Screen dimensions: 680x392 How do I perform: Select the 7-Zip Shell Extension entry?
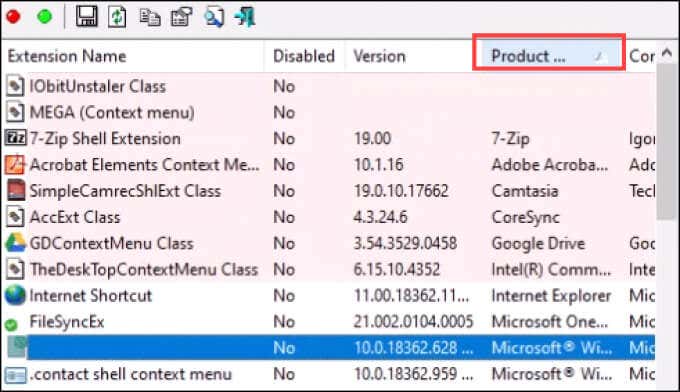point(105,138)
